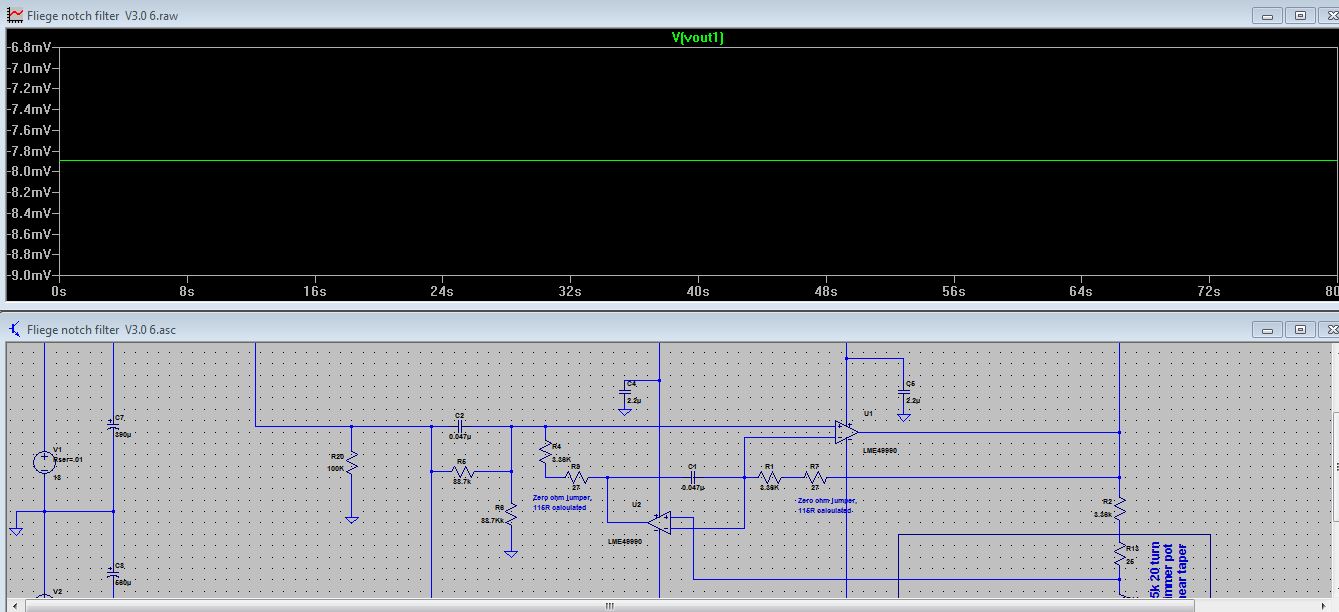Select resistor R5 symbol

pyautogui.click(x=462, y=471)
